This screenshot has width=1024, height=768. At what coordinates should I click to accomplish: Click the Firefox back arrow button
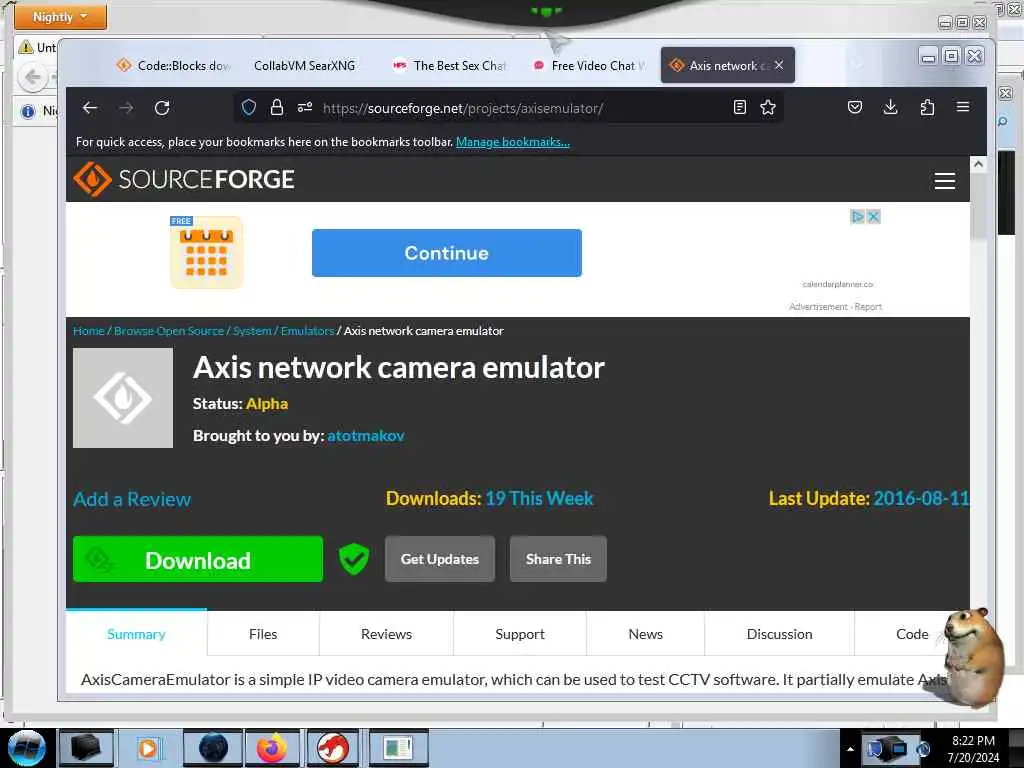(x=90, y=108)
